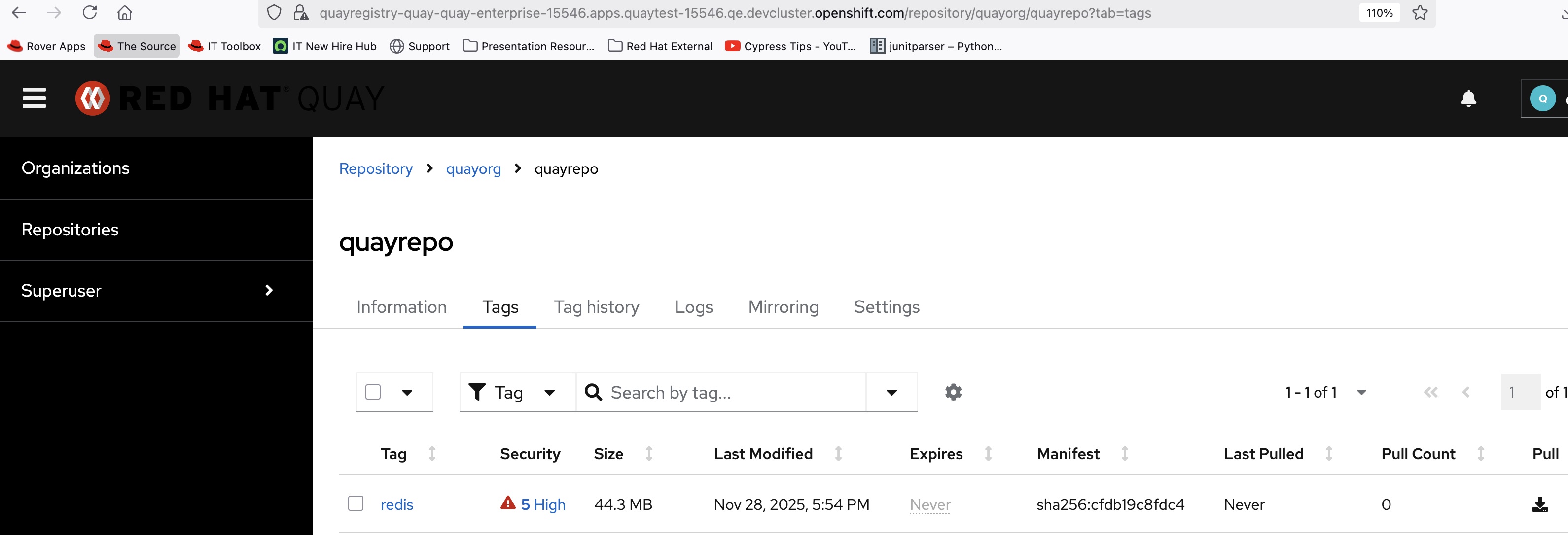
Task: Open the hamburger navigation menu
Action: (34, 98)
